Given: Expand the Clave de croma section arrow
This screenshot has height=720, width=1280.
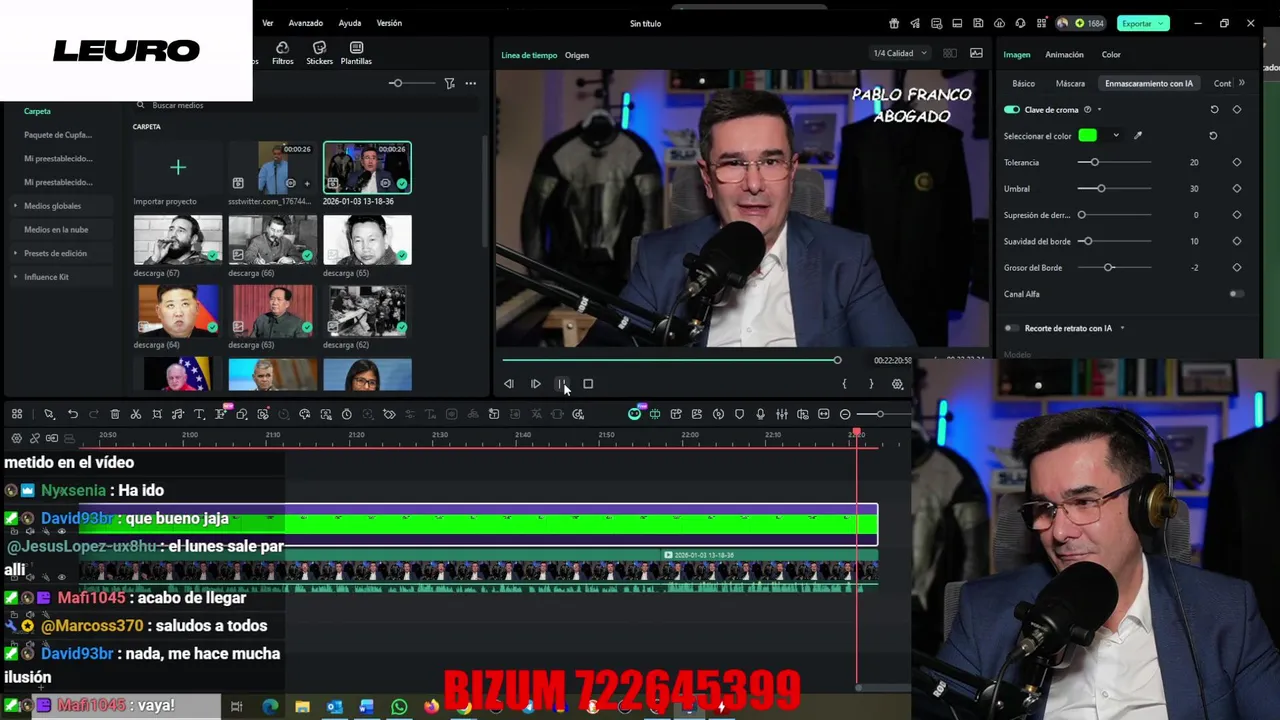Looking at the screenshot, I should pos(1100,110).
